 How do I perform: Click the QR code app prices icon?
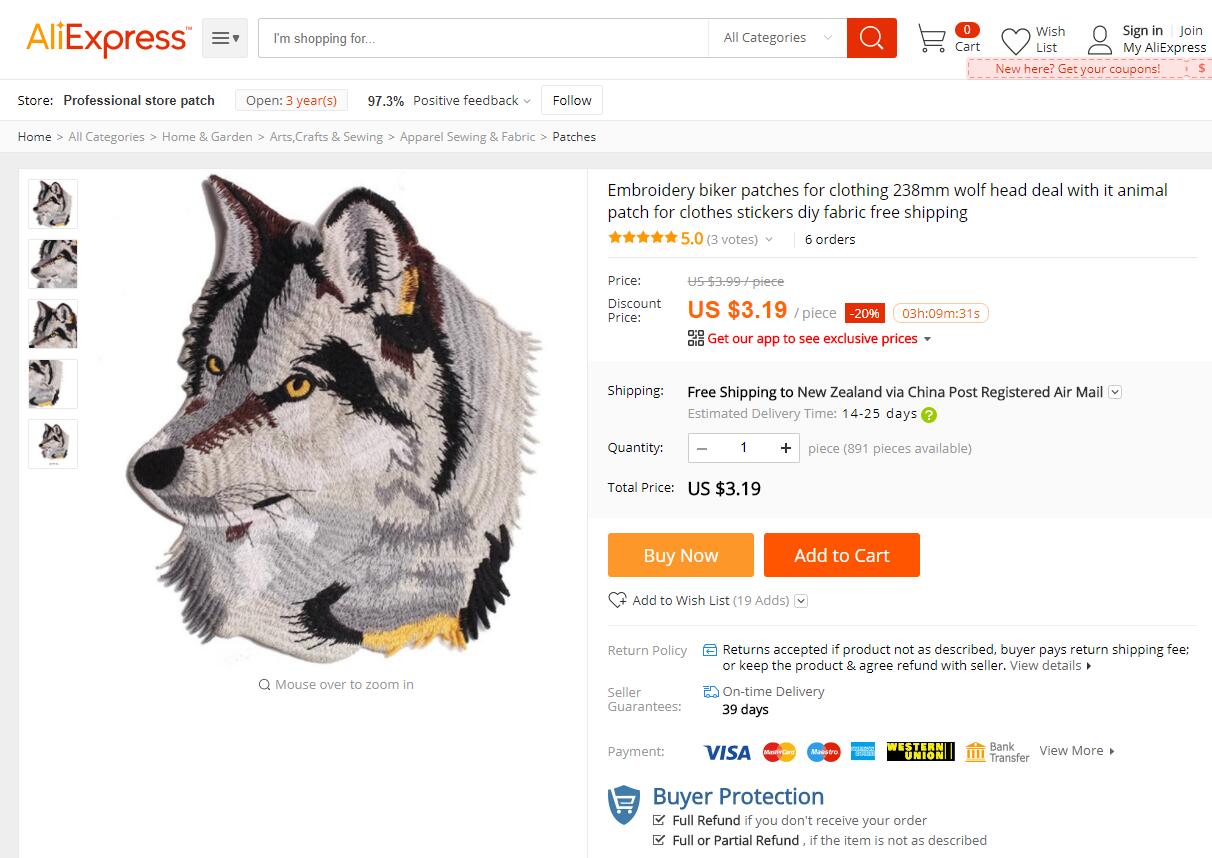(696, 338)
